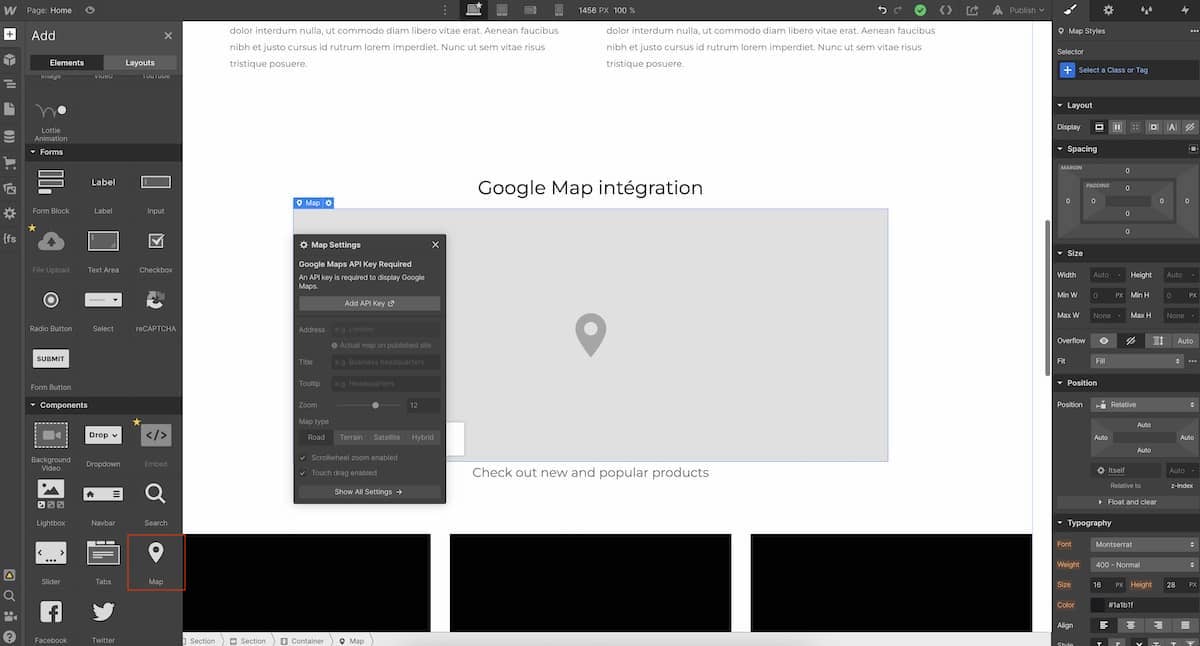Add the Form Block element

click(51, 189)
